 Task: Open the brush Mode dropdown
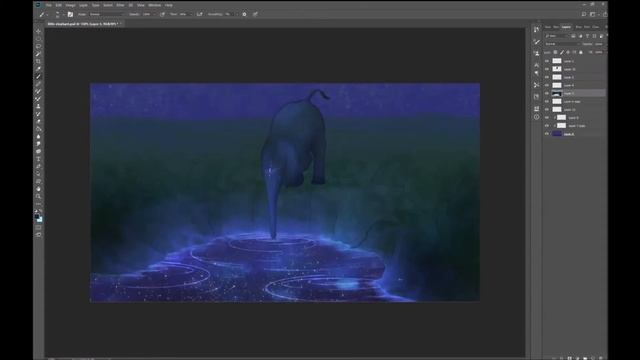107,14
